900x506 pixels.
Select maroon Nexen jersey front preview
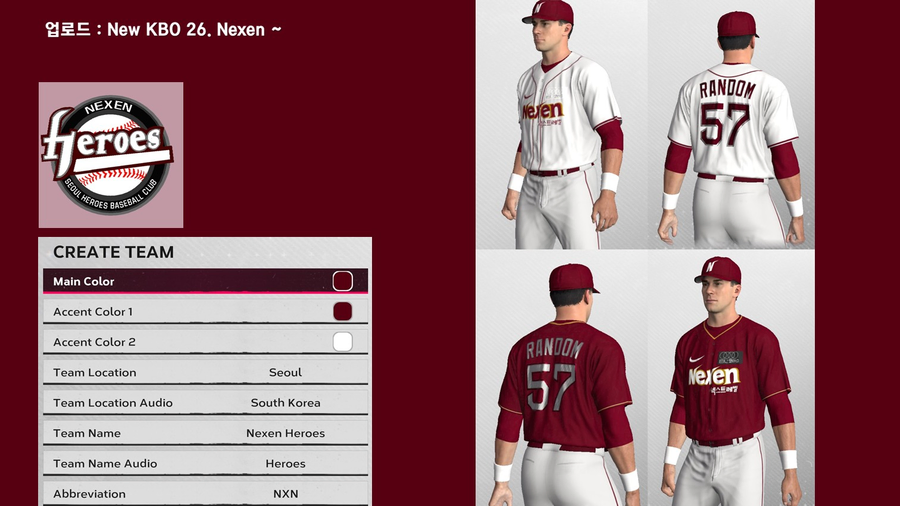pos(731,378)
